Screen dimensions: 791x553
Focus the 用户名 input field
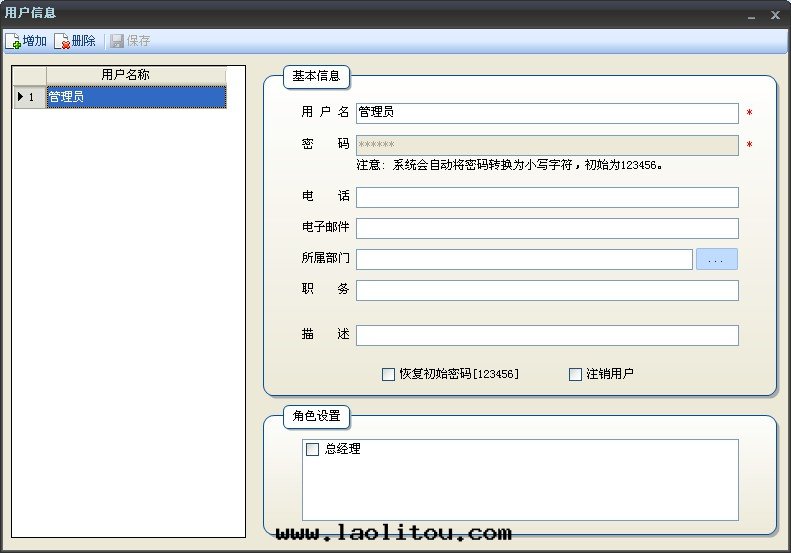[x=546, y=113]
